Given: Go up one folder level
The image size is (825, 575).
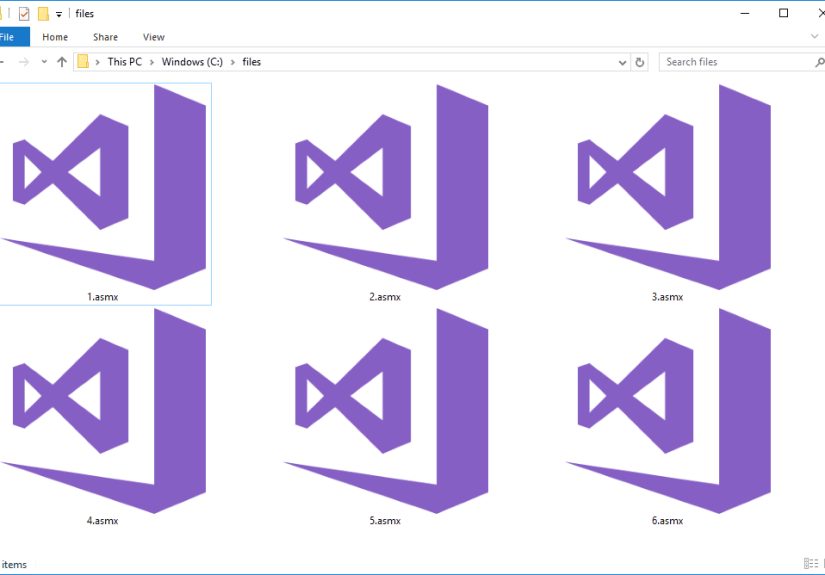Looking at the screenshot, I should 62,62.
